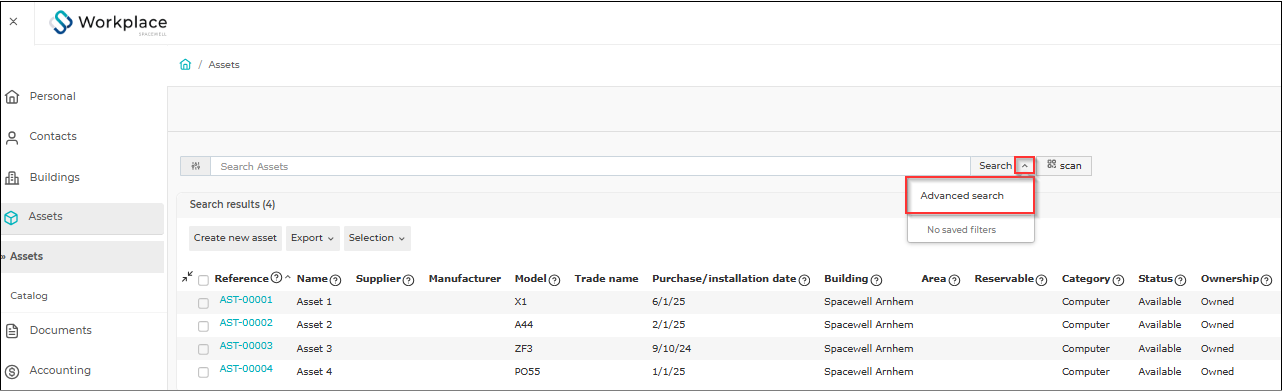
Task: Click the Personal house icon in sidebar
Action: (x=12, y=97)
